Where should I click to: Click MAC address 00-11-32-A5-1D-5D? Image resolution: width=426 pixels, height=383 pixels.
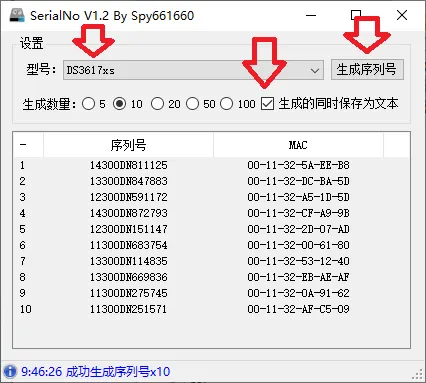tap(298, 197)
